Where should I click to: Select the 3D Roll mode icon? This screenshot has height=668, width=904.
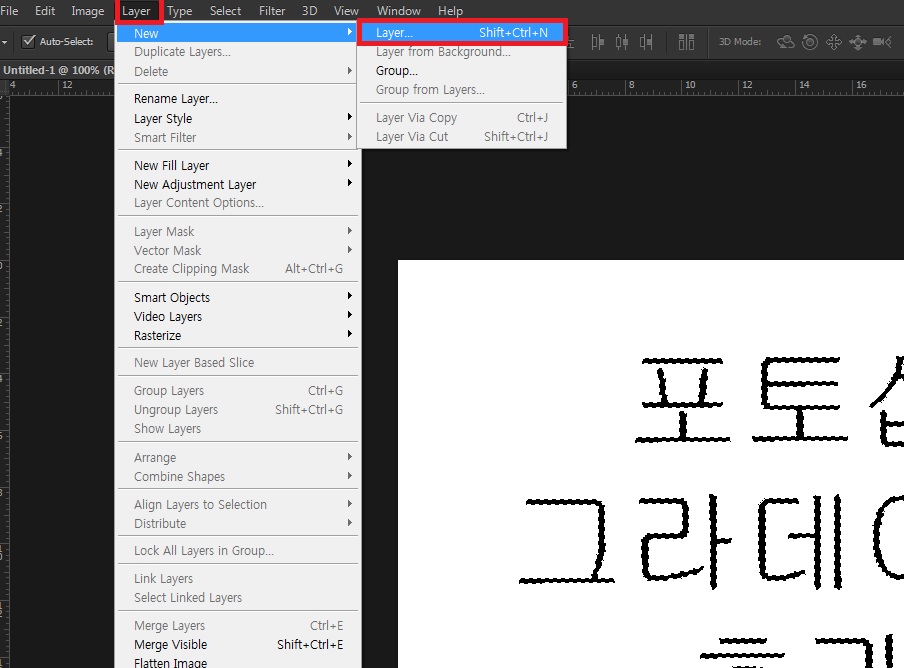pos(810,42)
